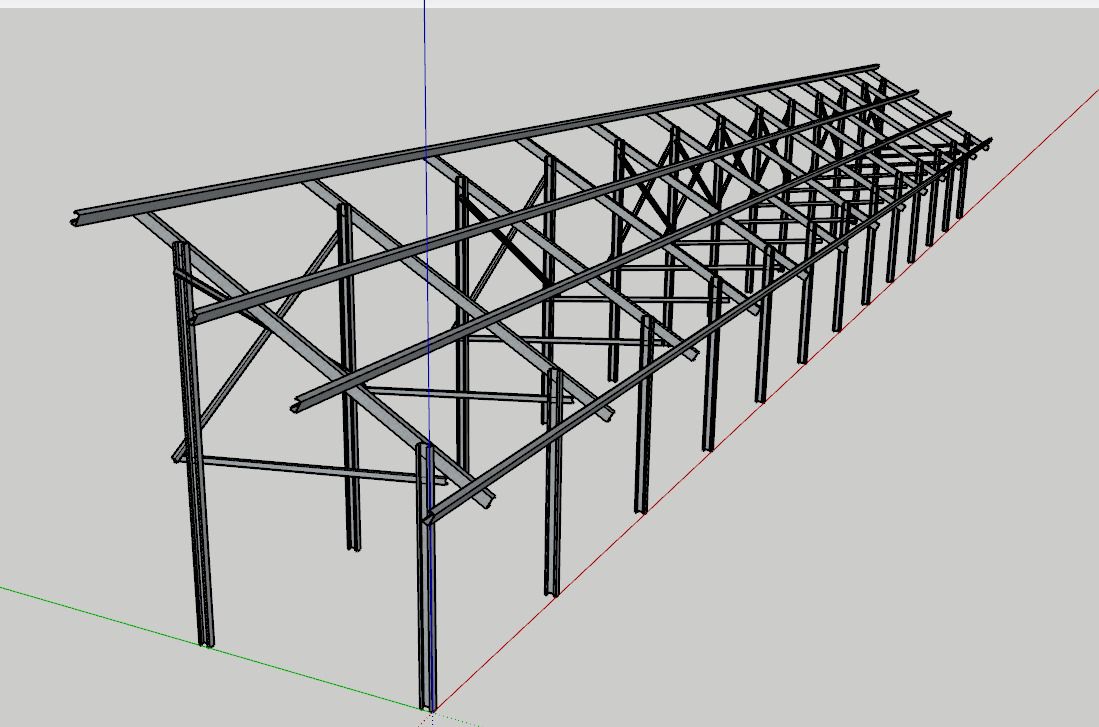1099x727 pixels.
Task: Click the axis origin point at the bottom
Action: [429, 711]
